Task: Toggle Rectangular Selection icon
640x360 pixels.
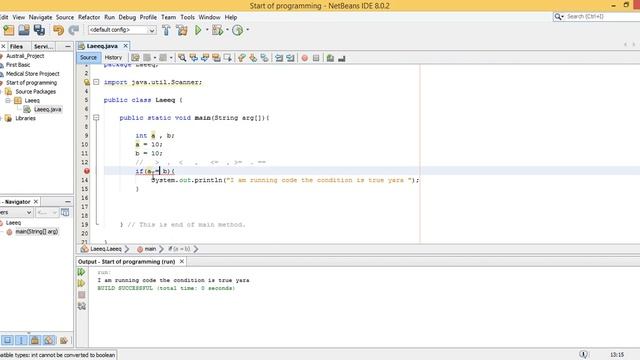Action: 228,58
